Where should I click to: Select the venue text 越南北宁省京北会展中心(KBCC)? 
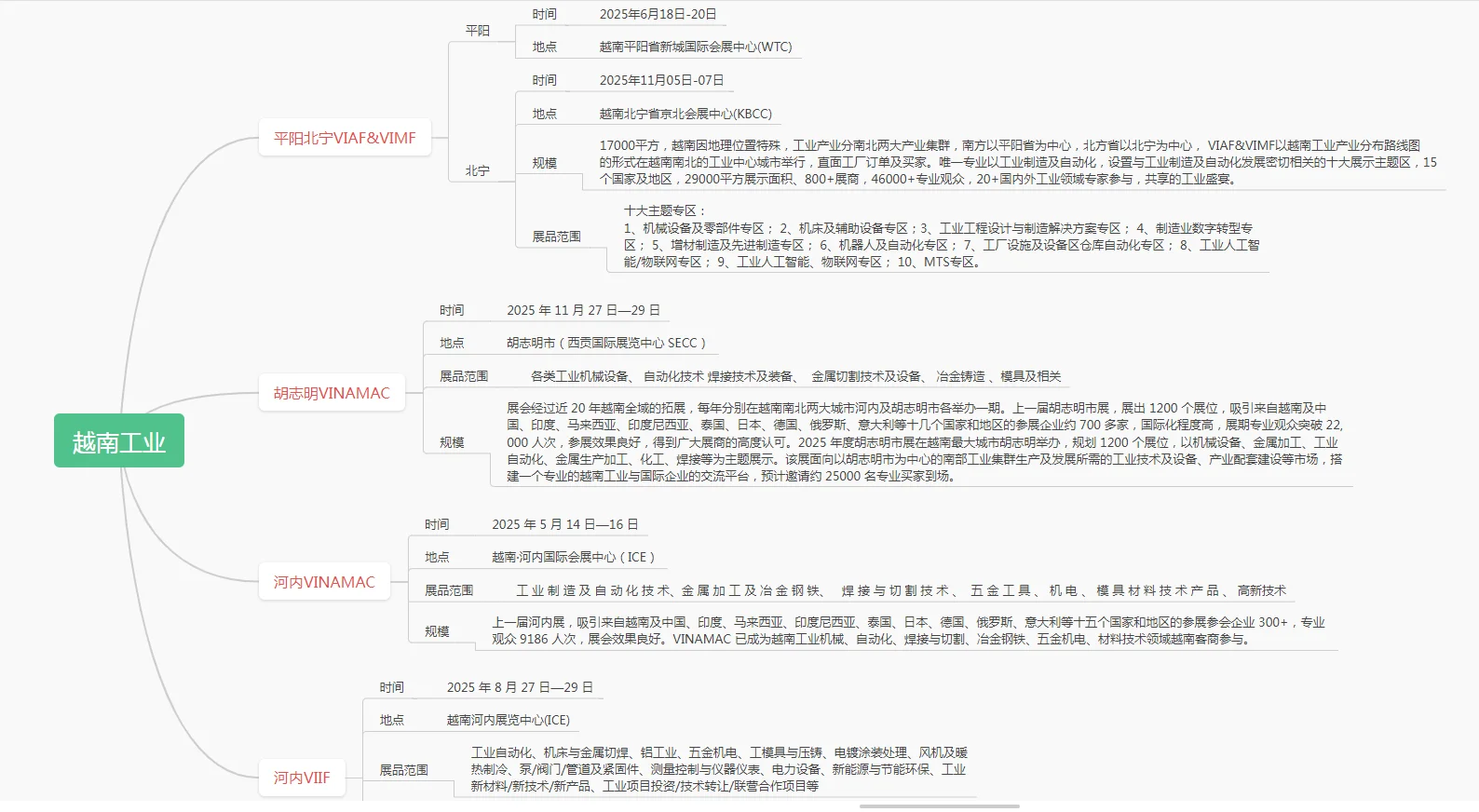685,114
